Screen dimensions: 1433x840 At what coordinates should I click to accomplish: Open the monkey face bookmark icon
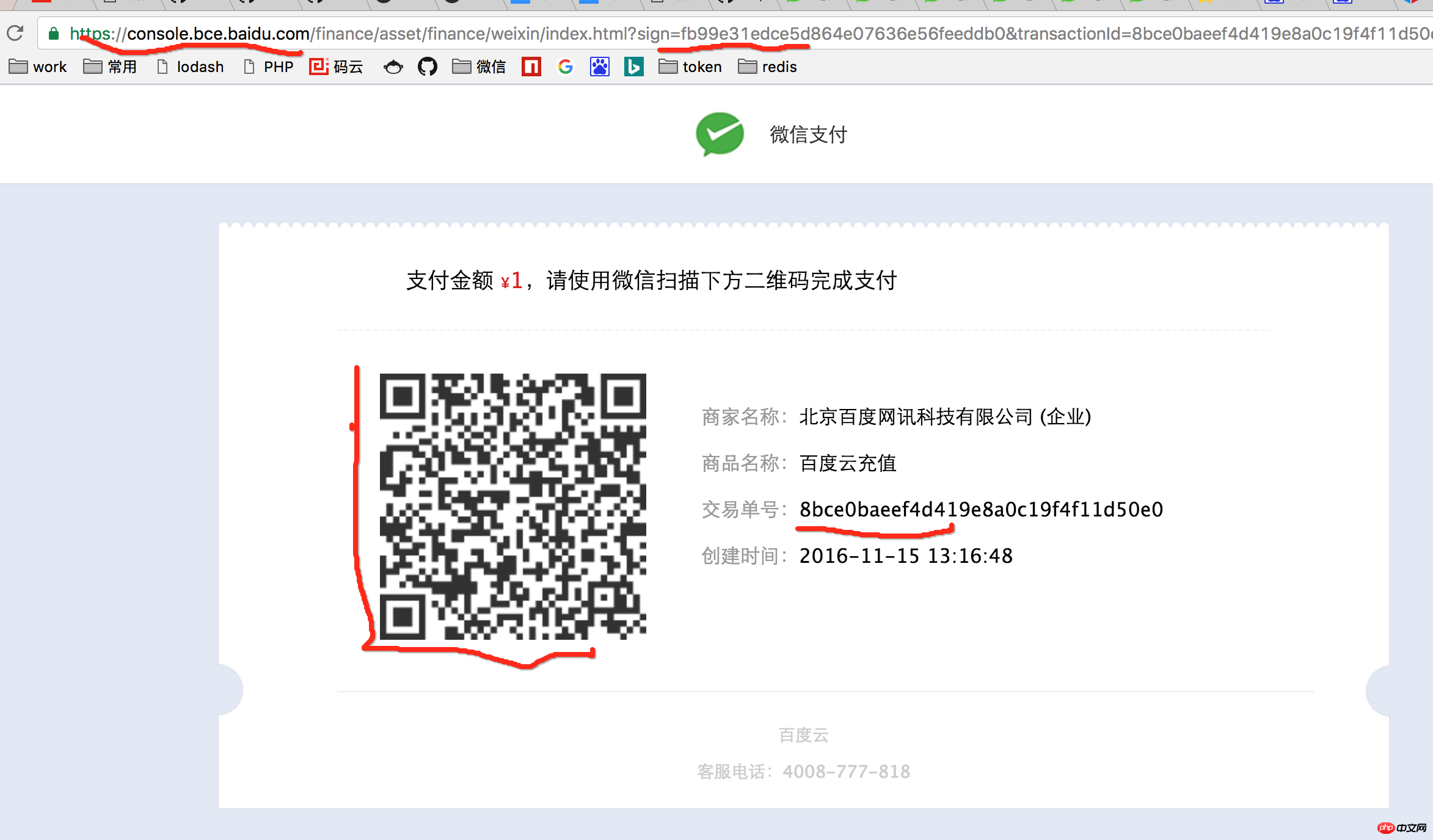(x=393, y=67)
